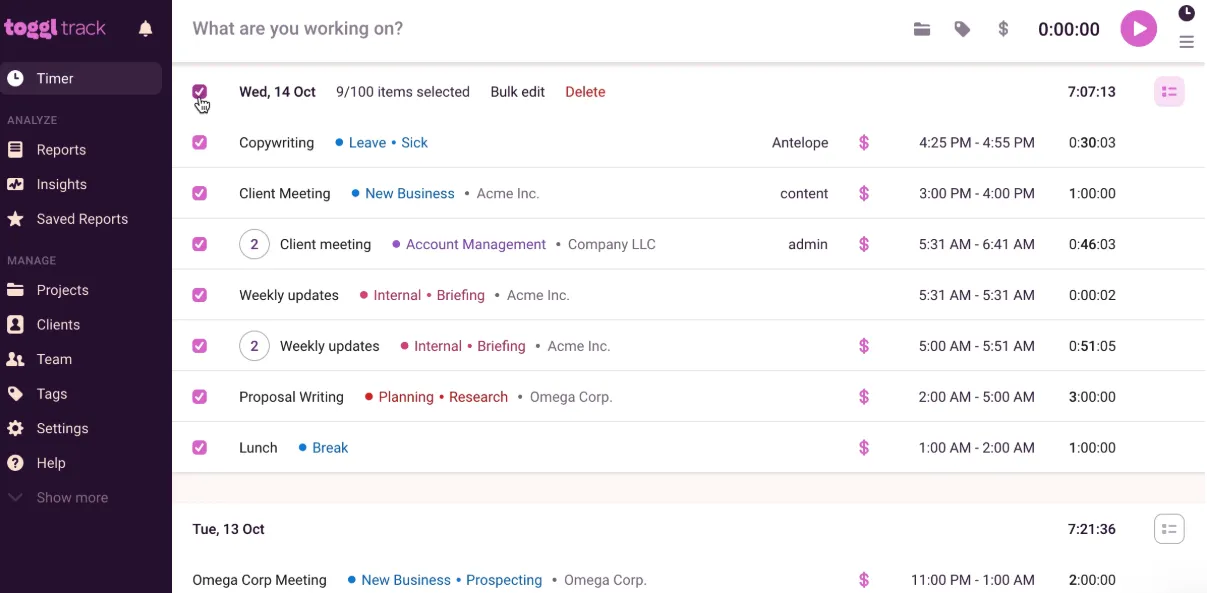Toggle billable dollar icon in timer bar

1003,29
